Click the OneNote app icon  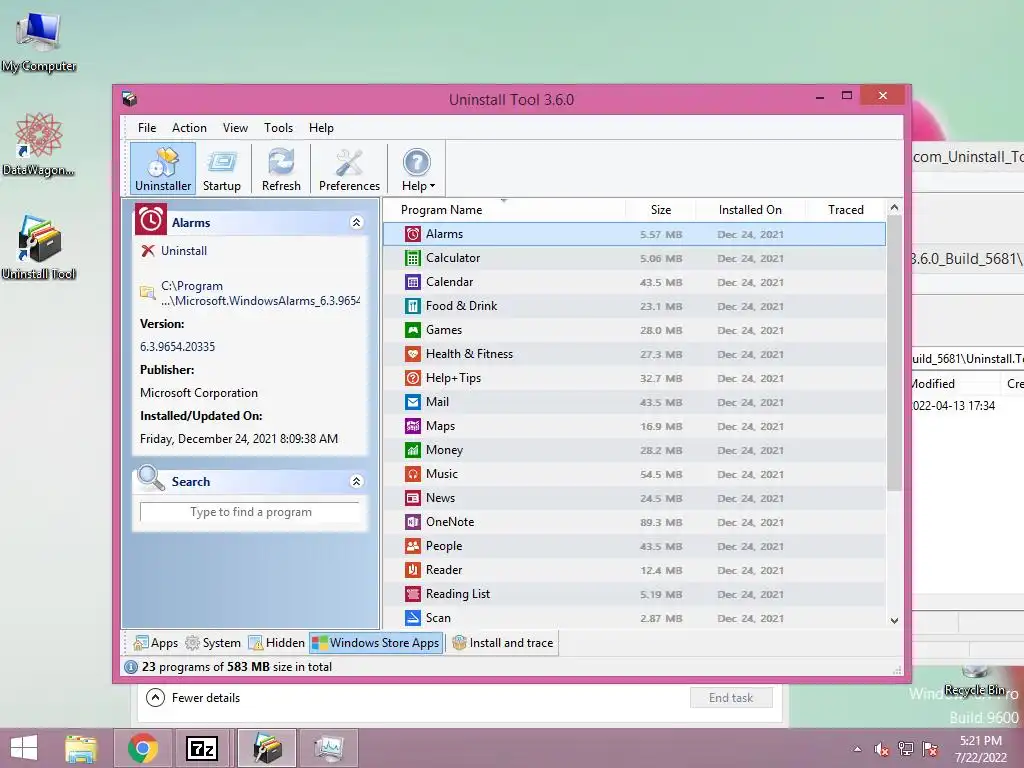(x=413, y=522)
